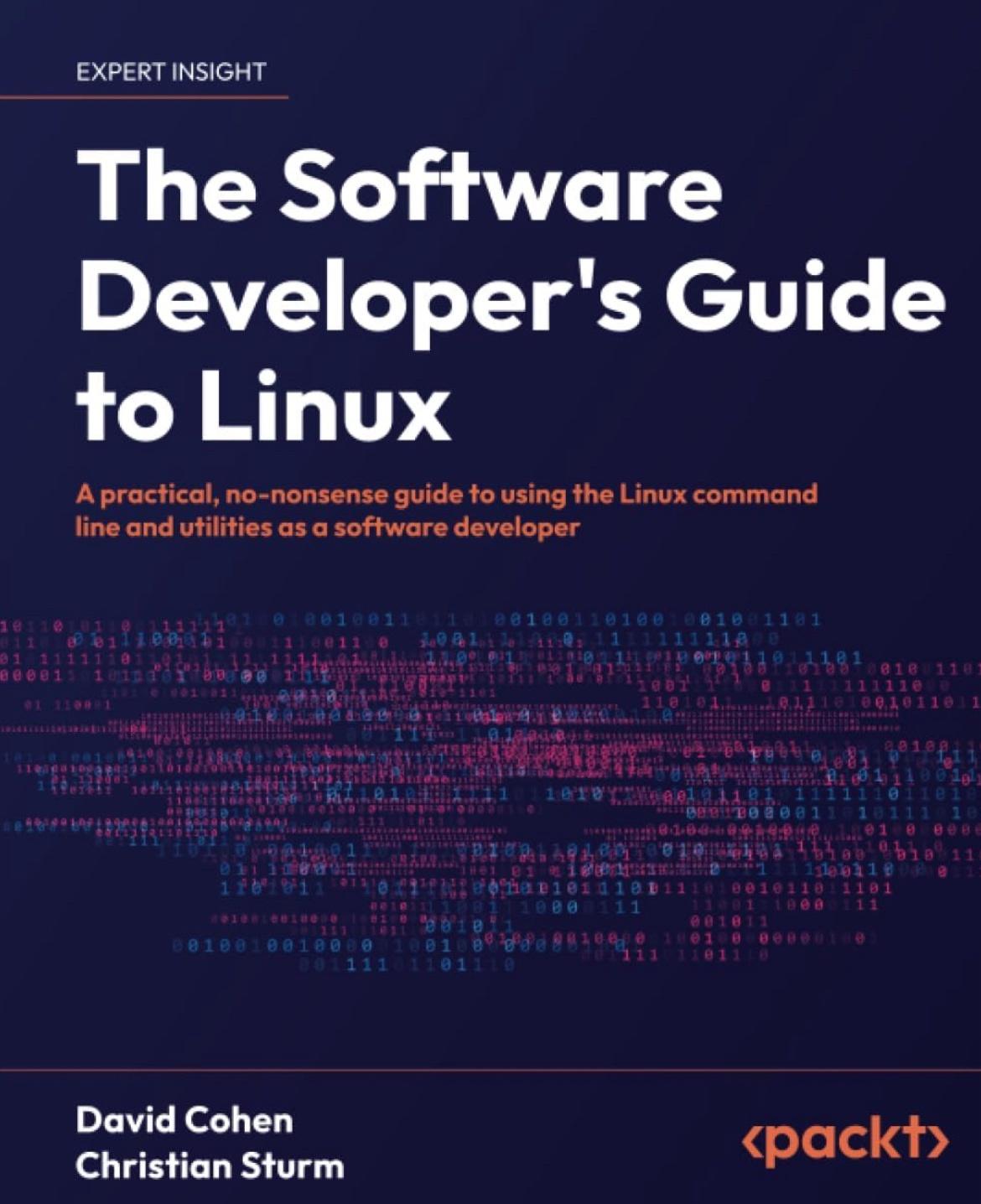Click the EXPERT INSIGHT label
This screenshot has height=1204, width=981.
pyautogui.click(x=170, y=72)
